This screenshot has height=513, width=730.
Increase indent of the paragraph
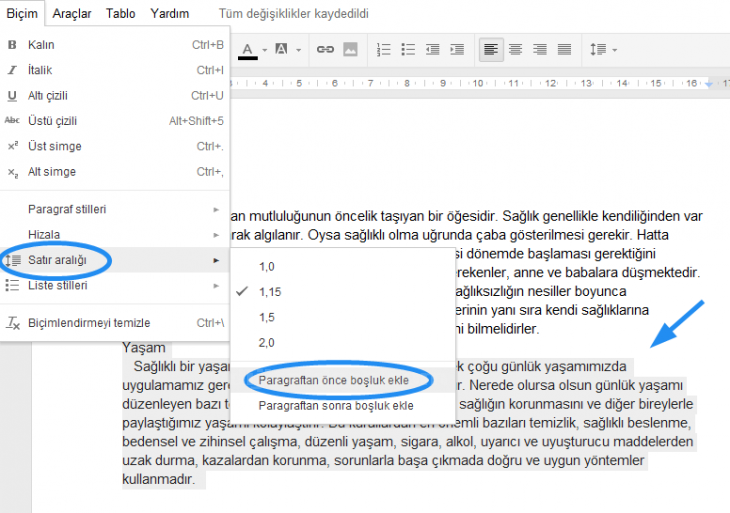tap(457, 49)
